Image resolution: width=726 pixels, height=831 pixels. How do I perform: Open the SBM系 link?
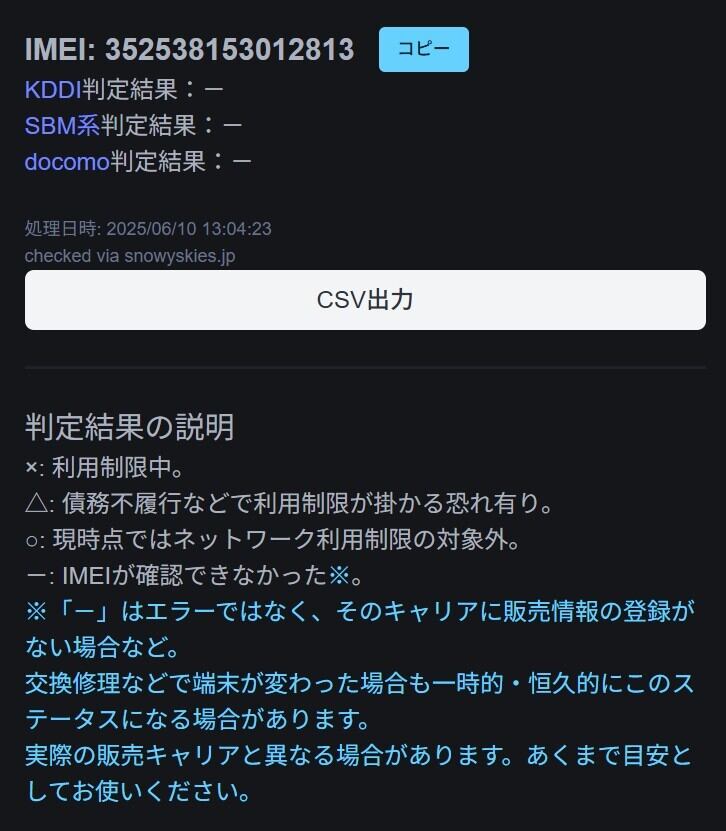pyautogui.click(x=63, y=126)
